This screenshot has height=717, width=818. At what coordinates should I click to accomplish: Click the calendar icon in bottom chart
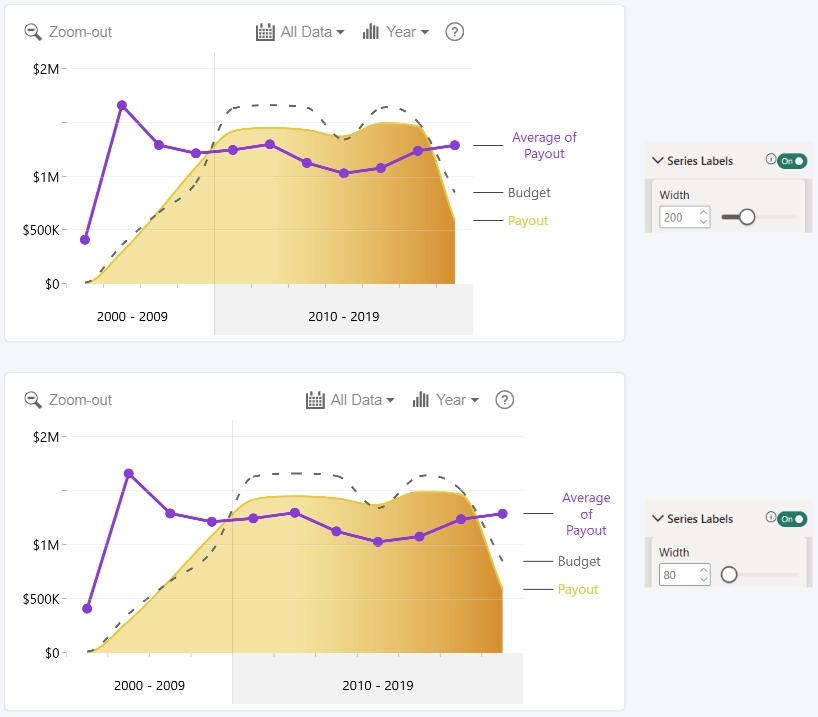point(315,400)
